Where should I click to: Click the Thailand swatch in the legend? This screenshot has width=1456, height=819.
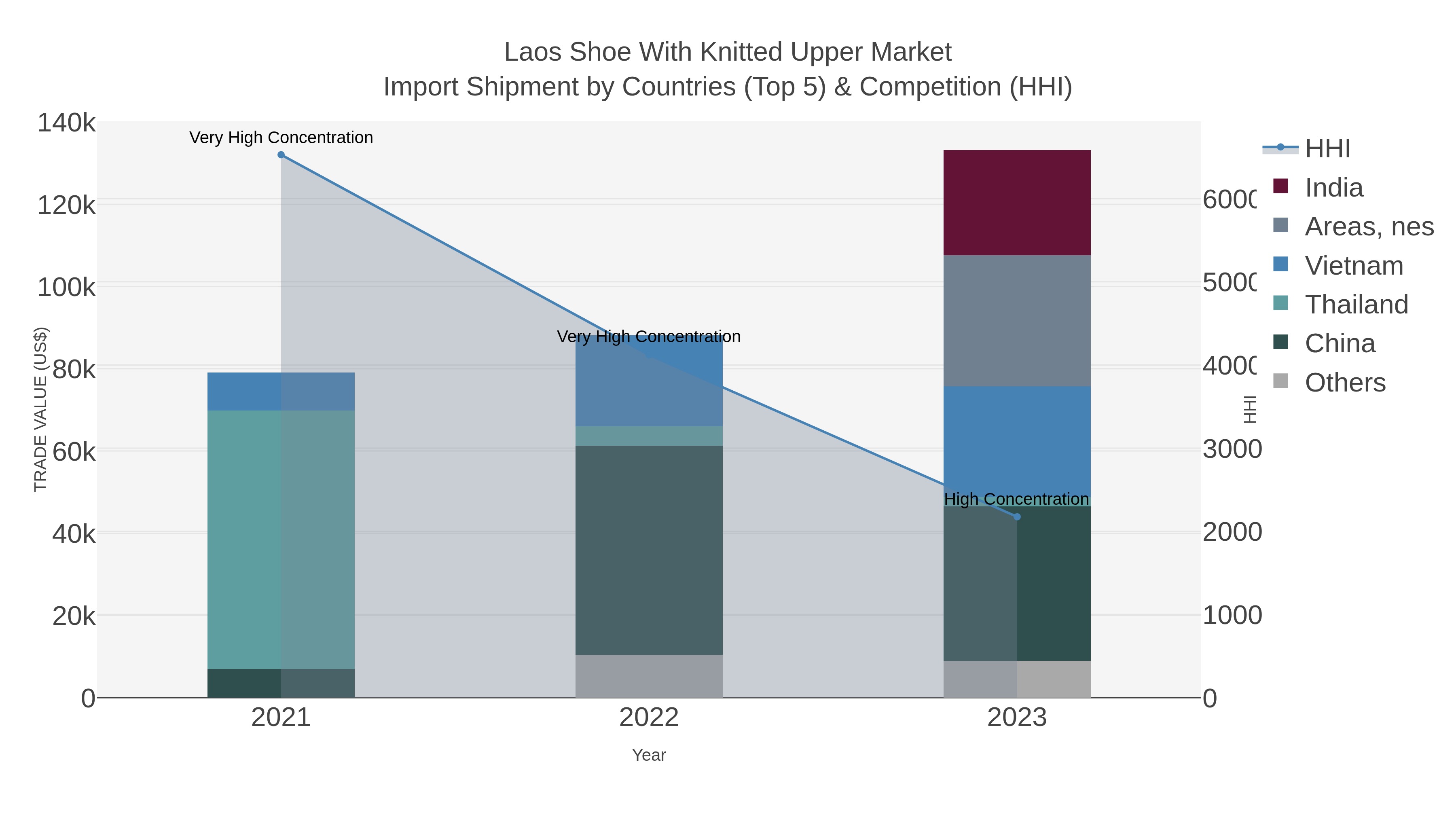(1280, 303)
